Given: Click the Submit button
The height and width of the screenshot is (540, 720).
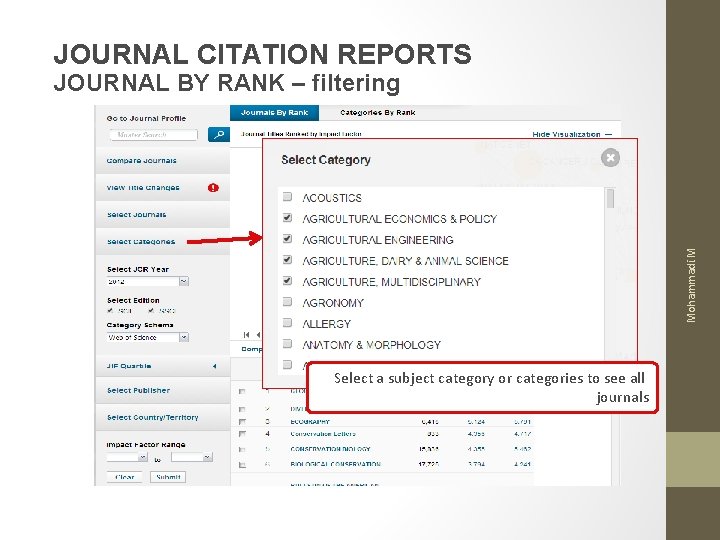Looking at the screenshot, I should tap(168, 477).
